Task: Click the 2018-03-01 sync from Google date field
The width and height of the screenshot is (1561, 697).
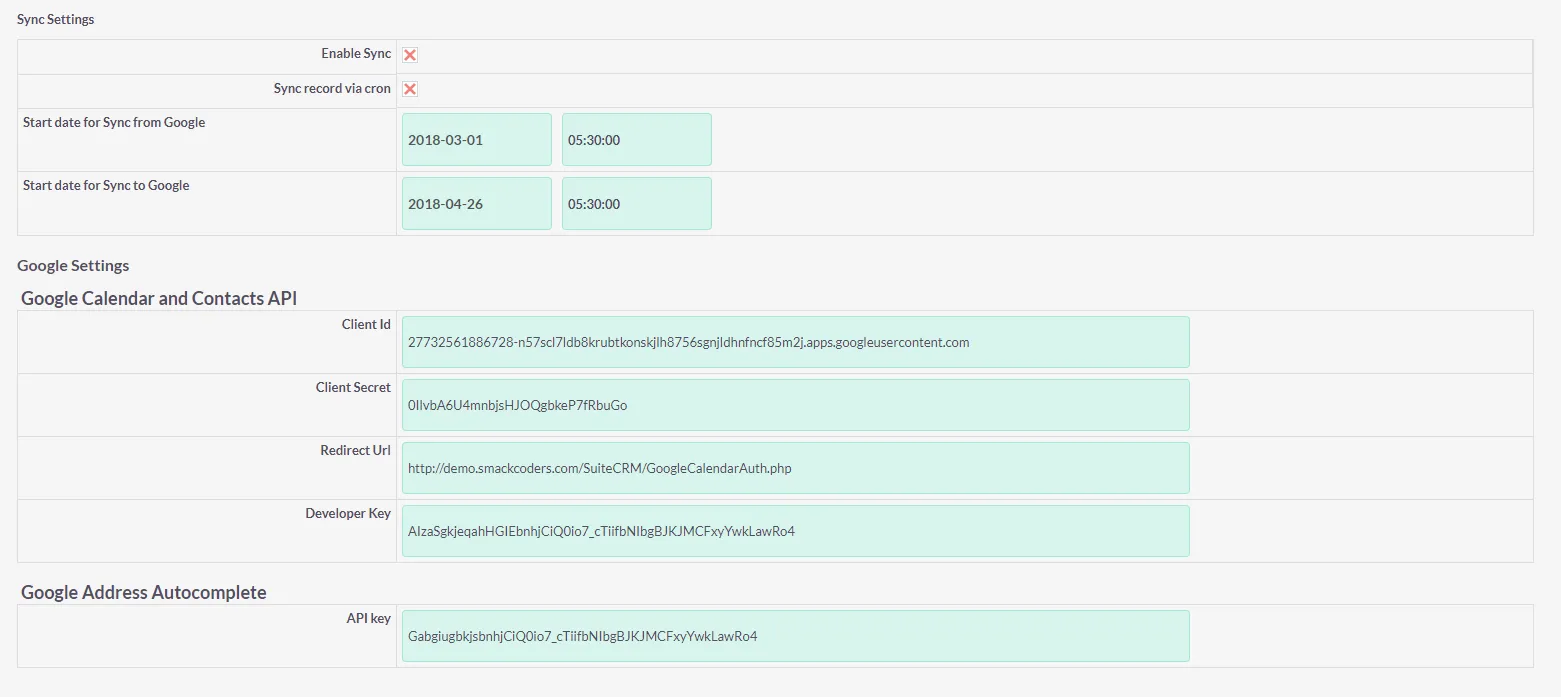Action: (476, 140)
